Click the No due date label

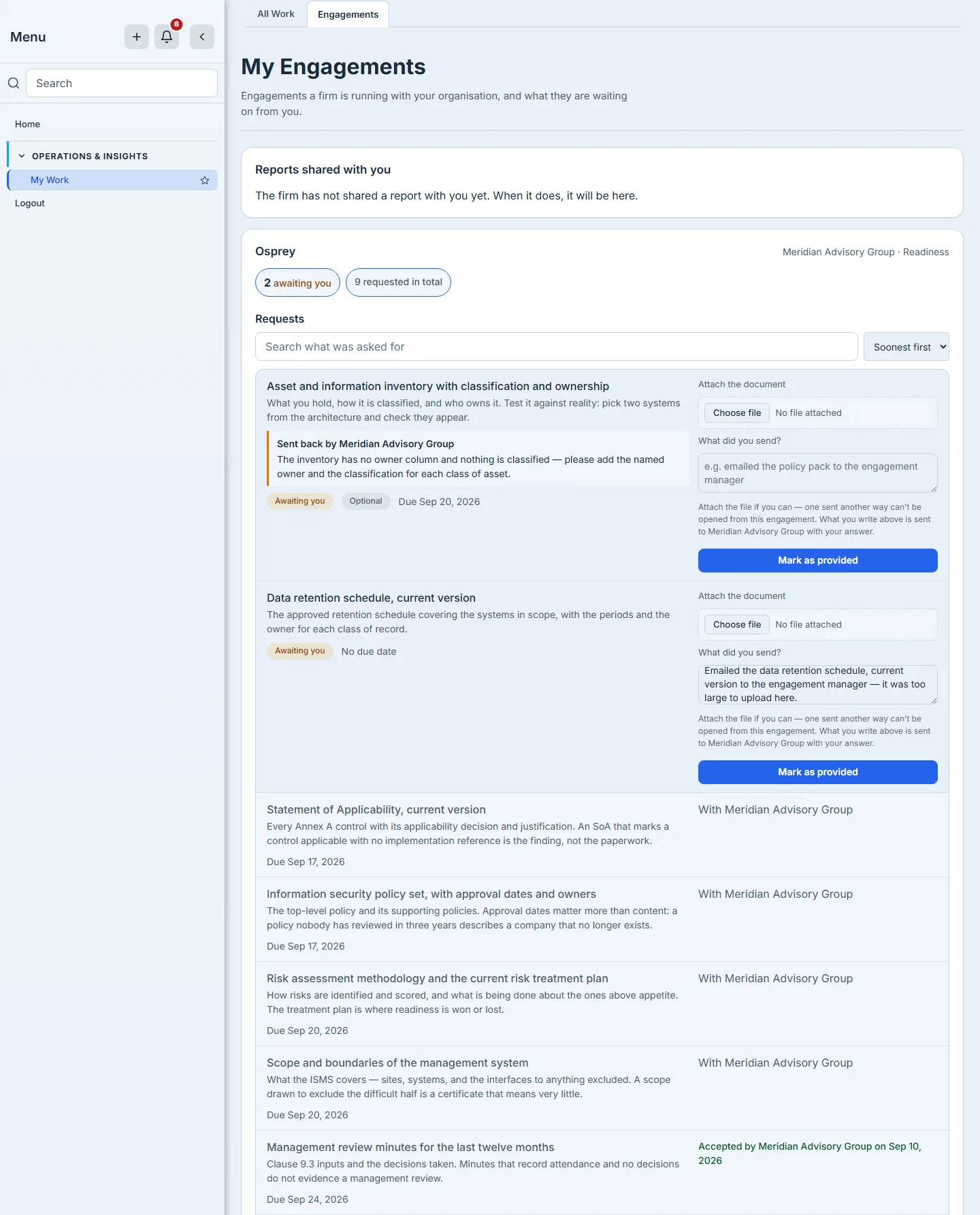pyautogui.click(x=369, y=651)
